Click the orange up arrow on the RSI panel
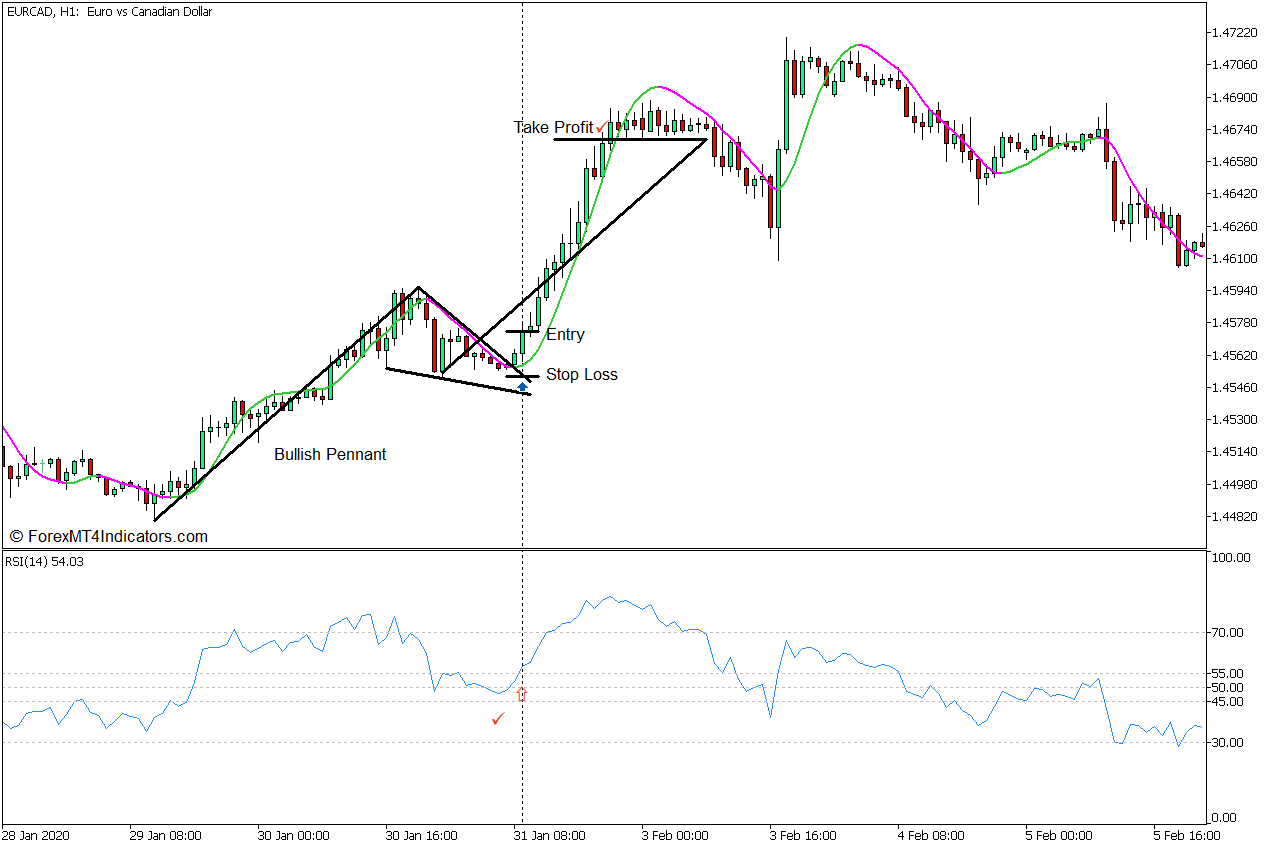The height and width of the screenshot is (848, 1276). click(521, 695)
